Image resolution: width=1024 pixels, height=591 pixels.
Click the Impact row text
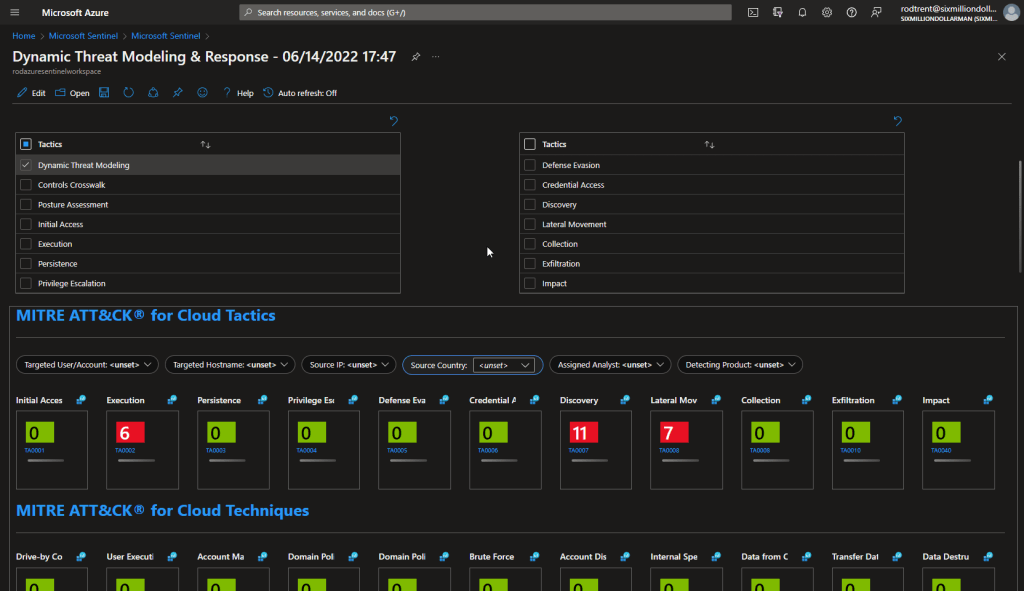point(554,283)
